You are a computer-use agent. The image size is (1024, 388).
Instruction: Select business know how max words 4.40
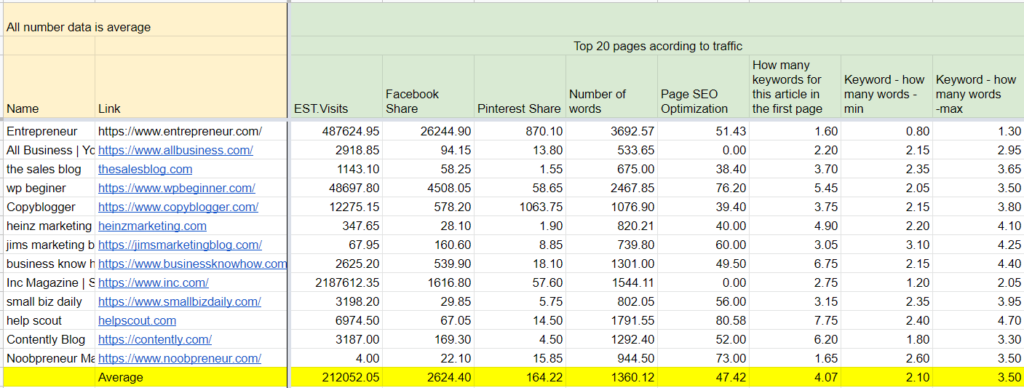click(x=978, y=264)
